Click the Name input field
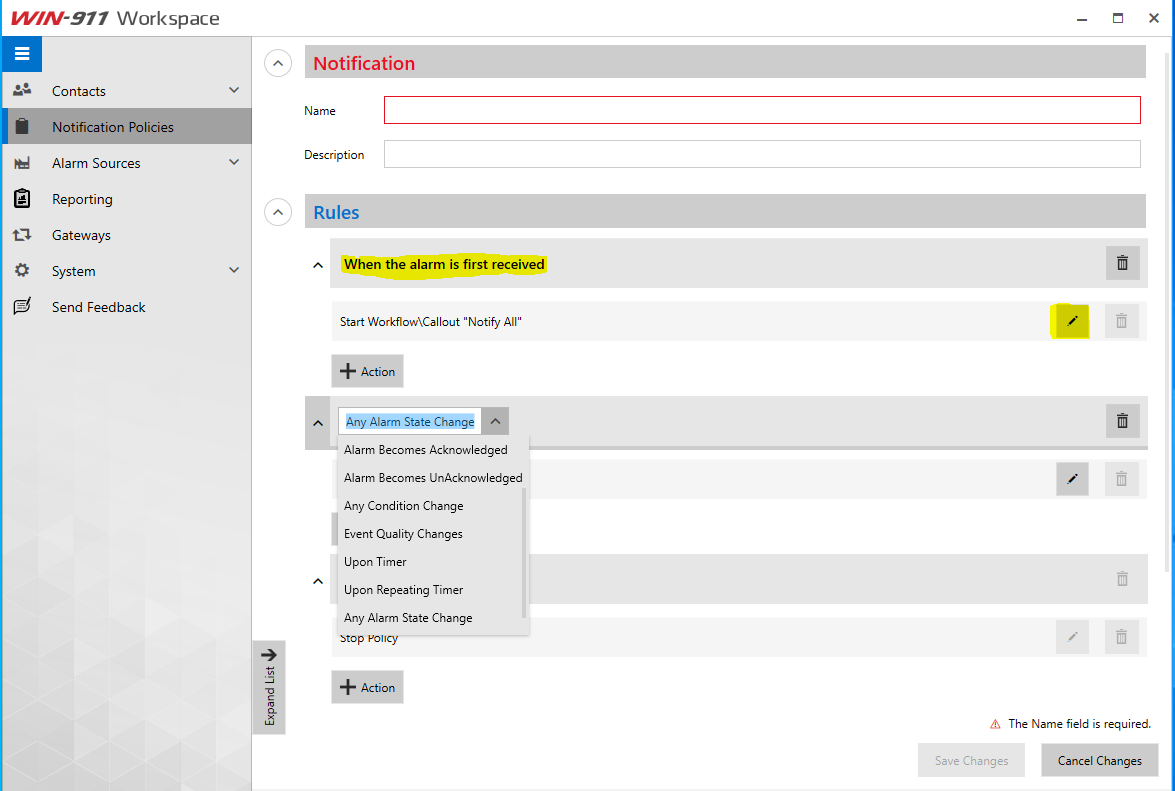The height and width of the screenshot is (791, 1175). click(762, 110)
